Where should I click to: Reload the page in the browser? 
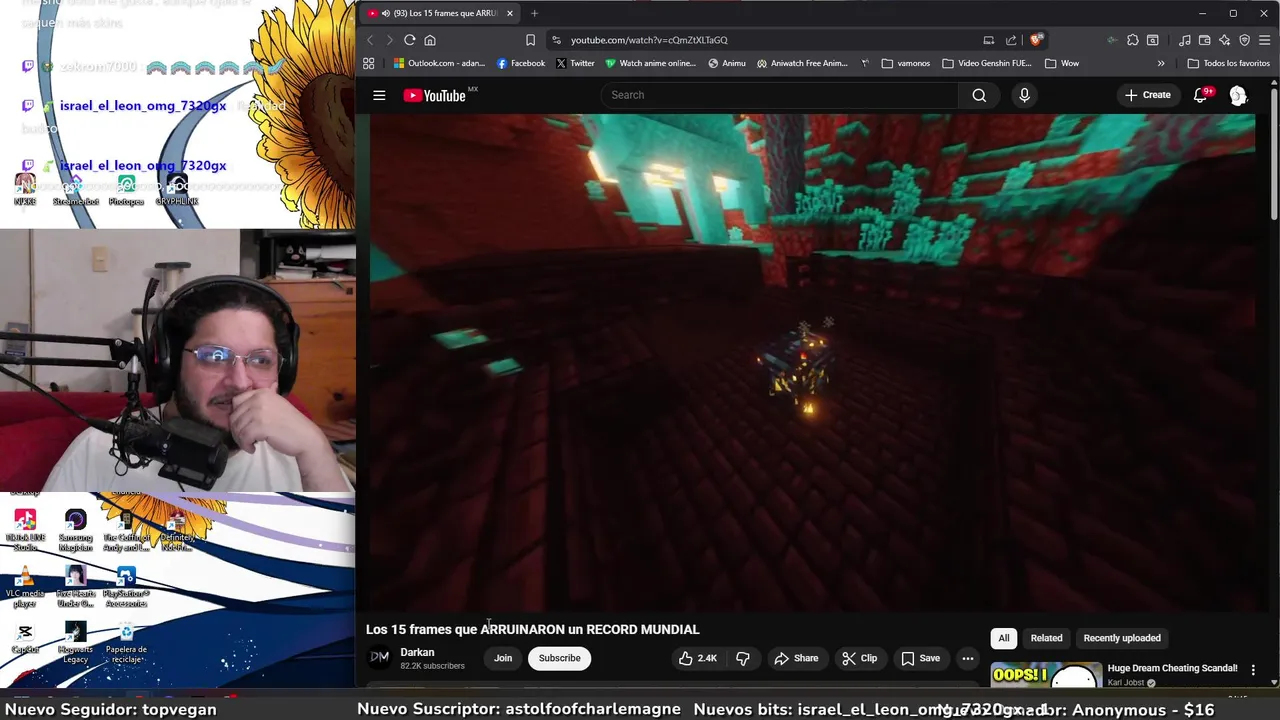pyautogui.click(x=409, y=40)
